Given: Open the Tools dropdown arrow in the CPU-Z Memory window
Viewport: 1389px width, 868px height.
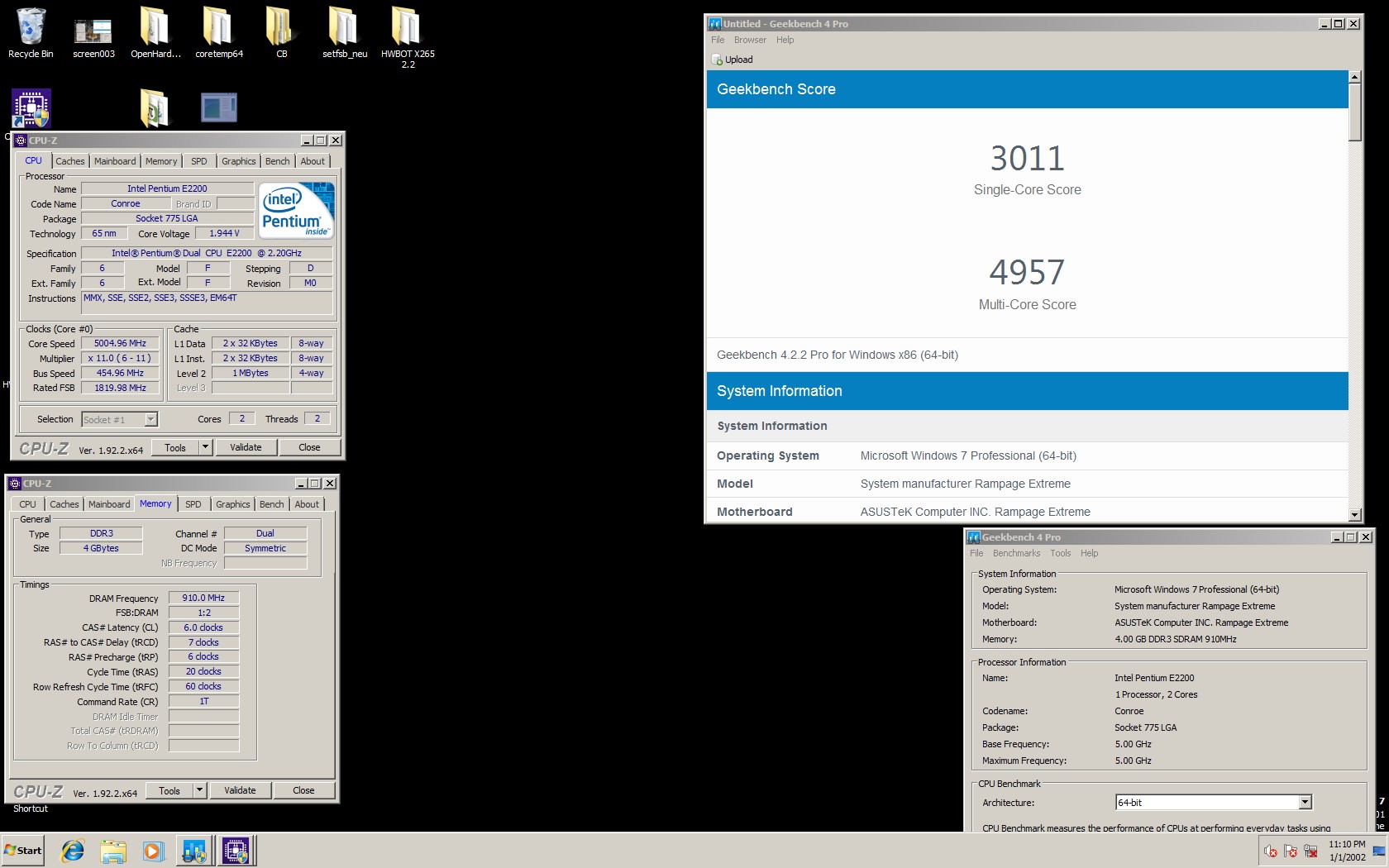Looking at the screenshot, I should point(199,790).
